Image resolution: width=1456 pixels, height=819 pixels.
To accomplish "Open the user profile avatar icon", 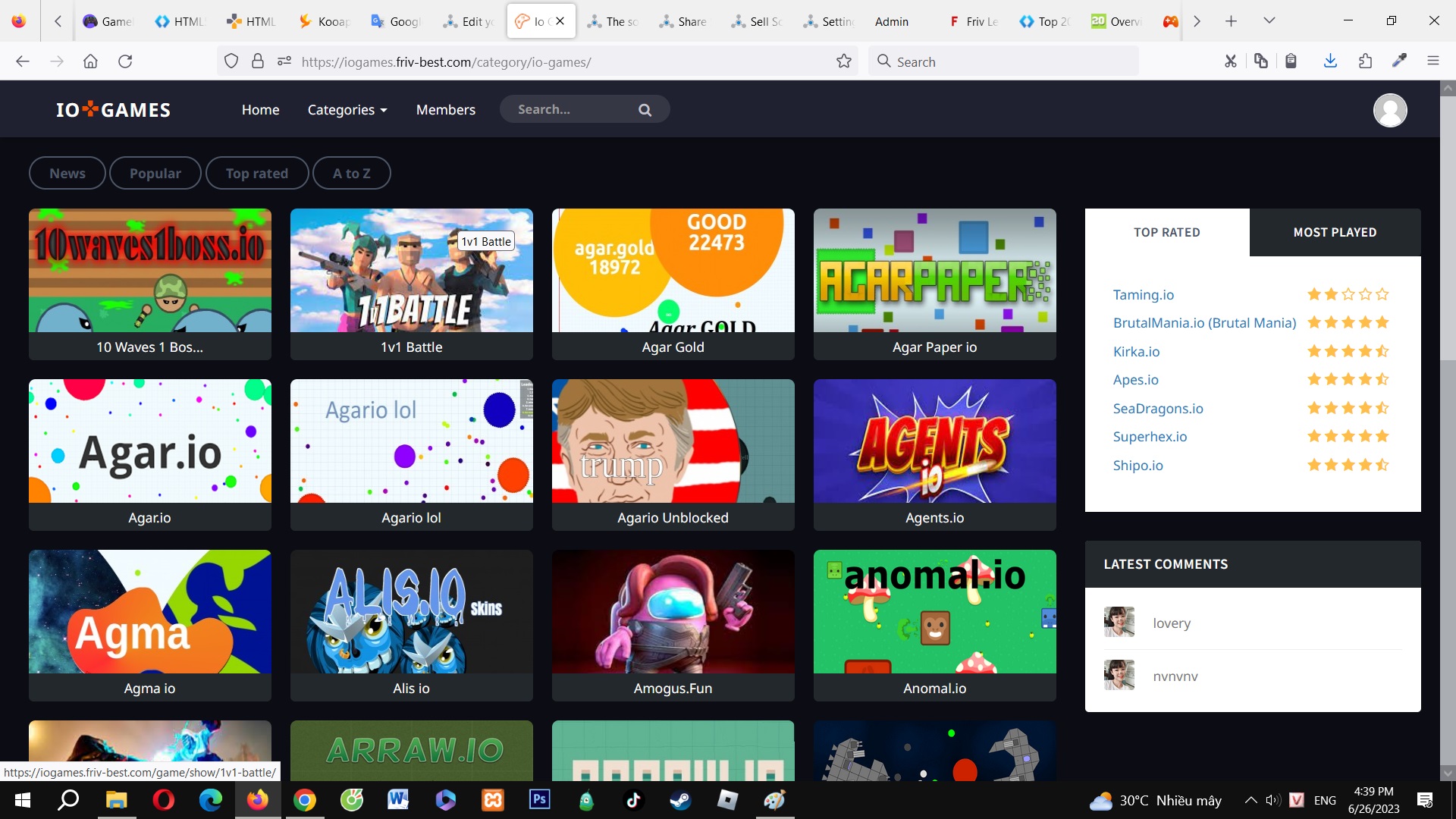I will point(1391,110).
